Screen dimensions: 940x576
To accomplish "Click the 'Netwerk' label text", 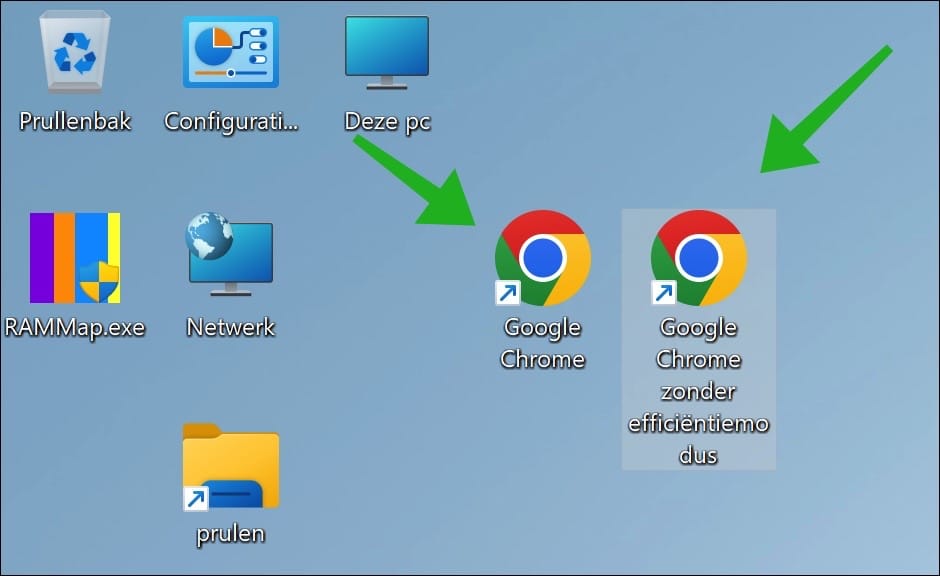I will pos(231,327).
